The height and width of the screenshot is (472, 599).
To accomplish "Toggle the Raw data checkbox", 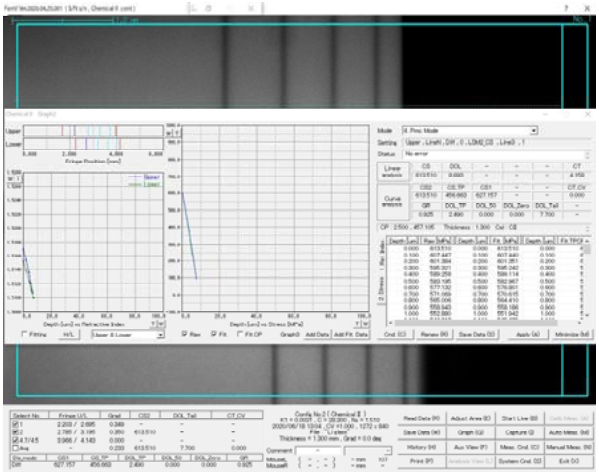I will [x=185, y=334].
